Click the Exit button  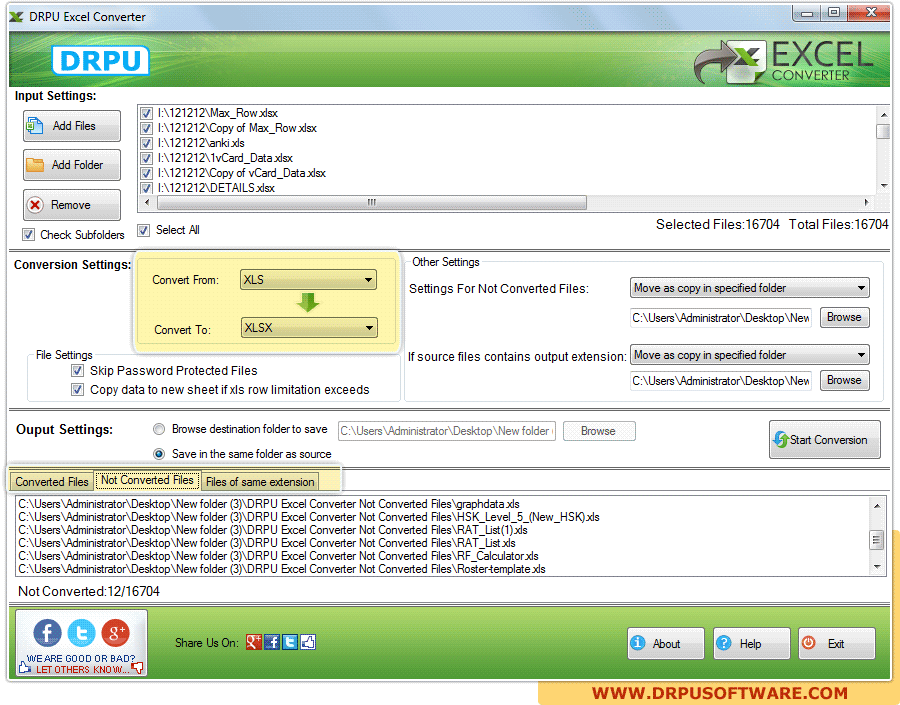tap(837, 644)
